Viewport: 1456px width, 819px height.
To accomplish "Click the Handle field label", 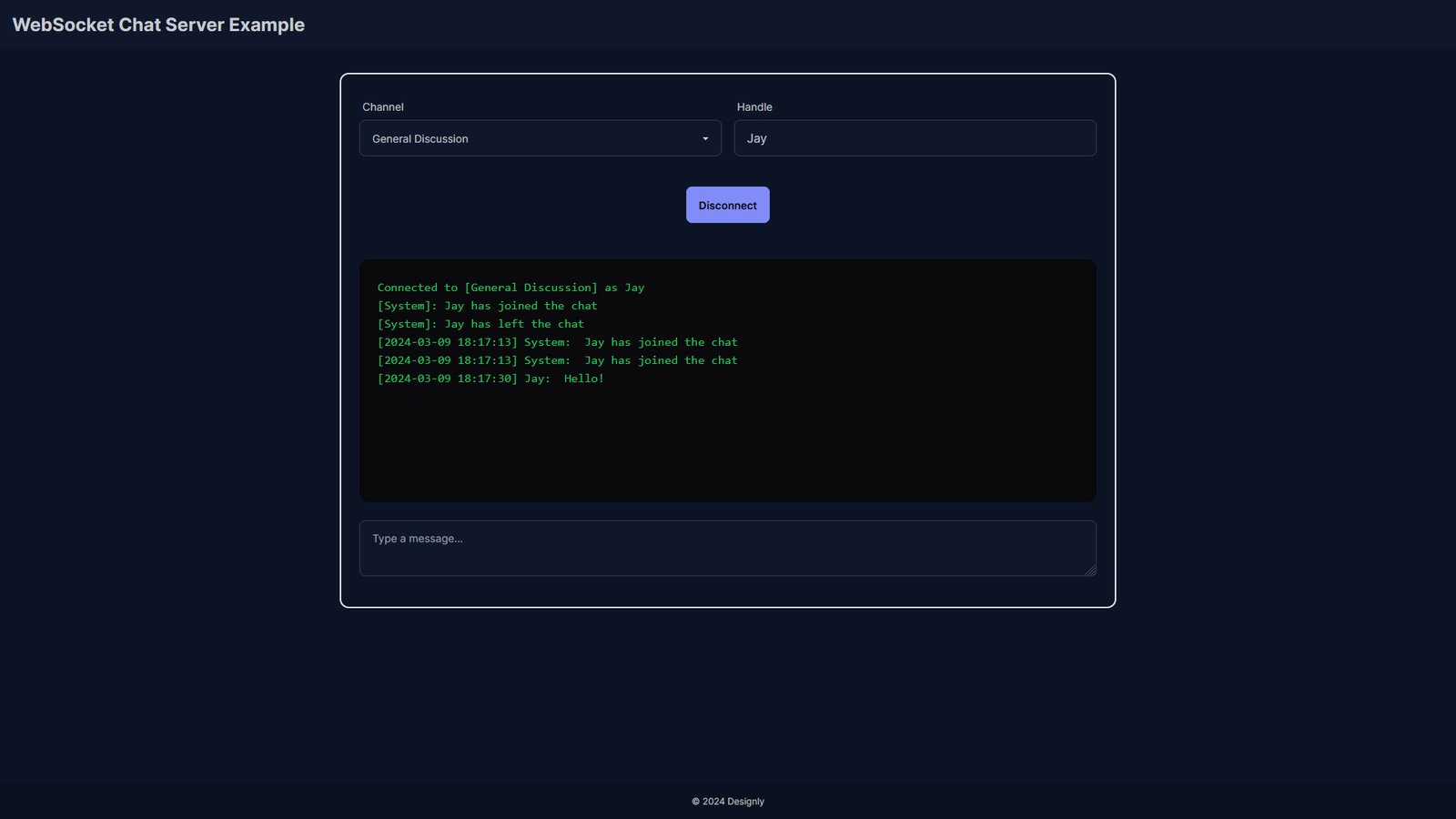I will point(755,106).
